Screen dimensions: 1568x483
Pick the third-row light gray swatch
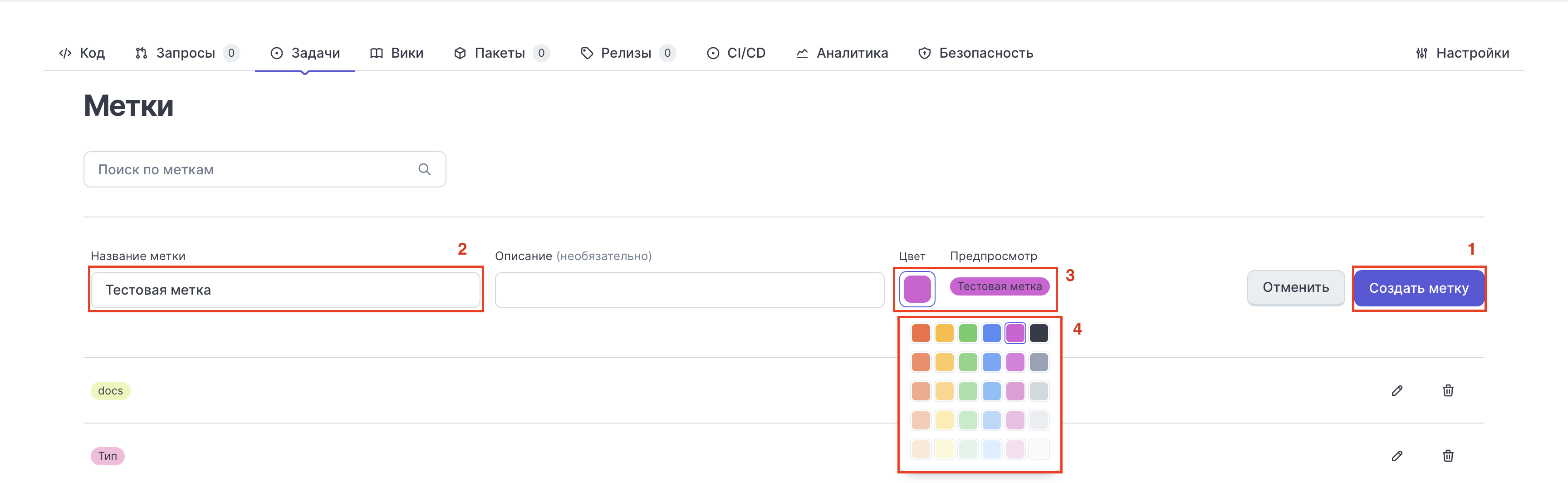[1039, 391]
